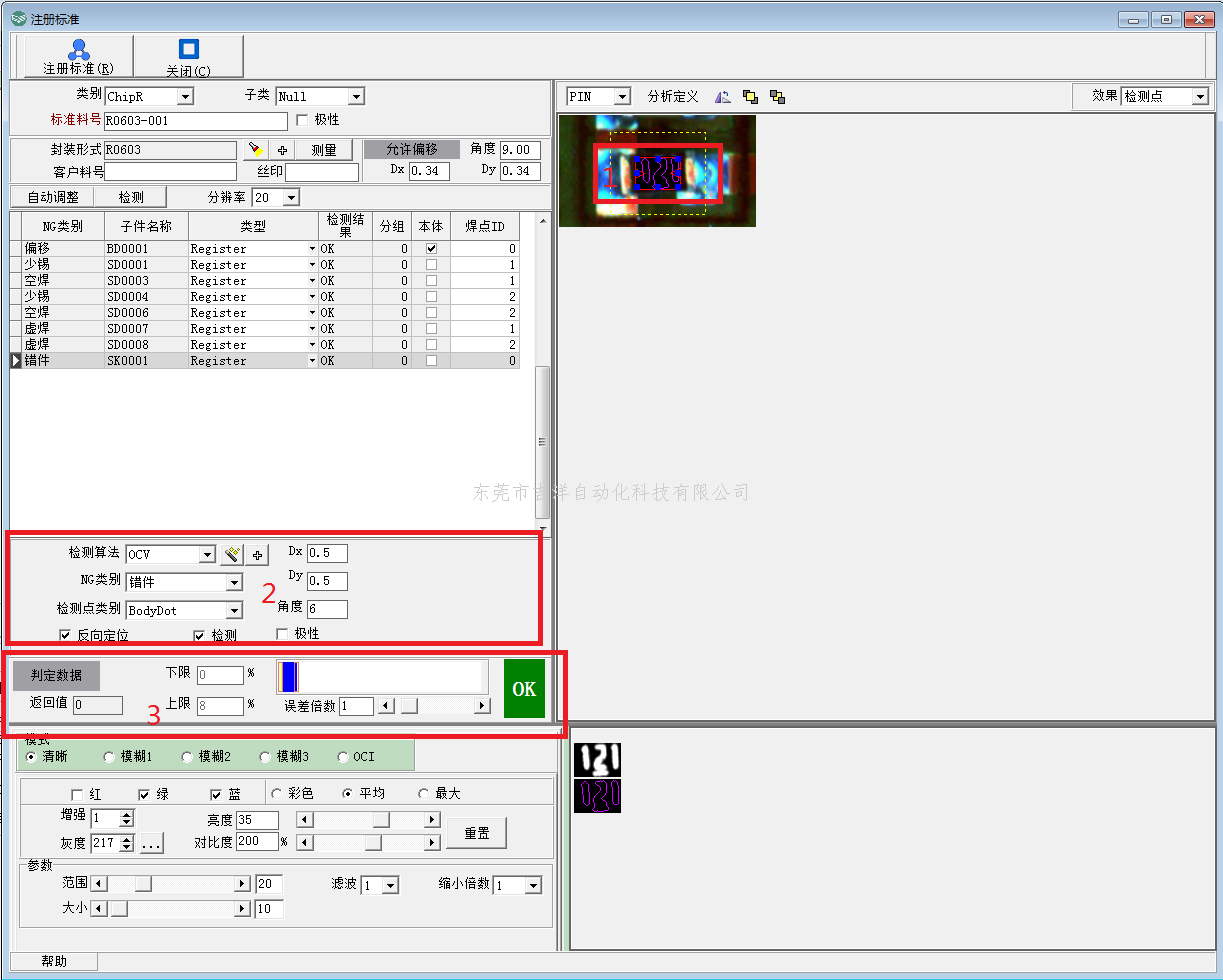Select the 模糊3 mode radio button
Screen dimensions: 1223x980
click(265, 757)
